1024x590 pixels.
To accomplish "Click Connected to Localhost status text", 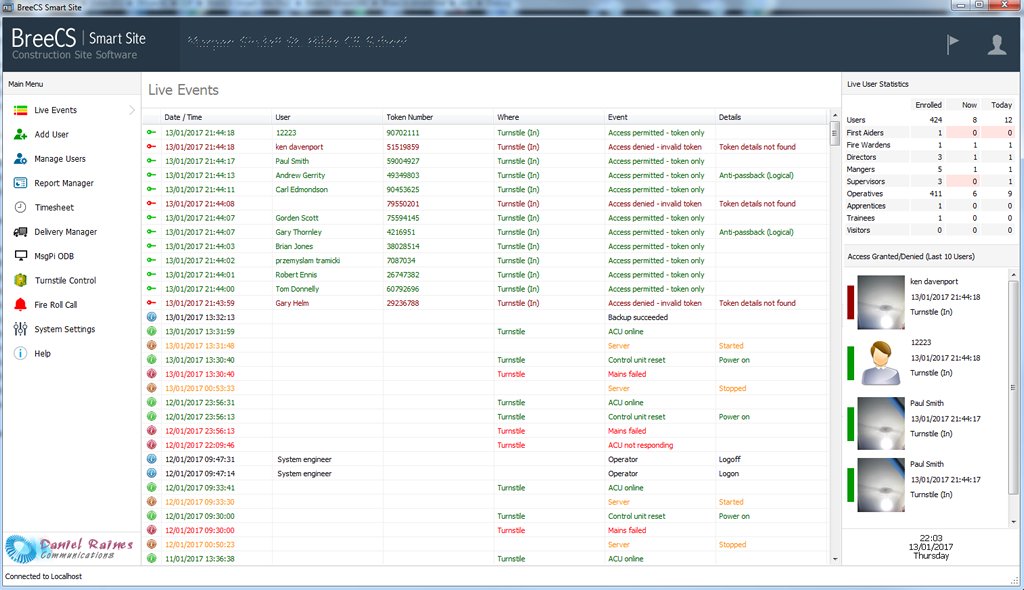I will coord(44,576).
